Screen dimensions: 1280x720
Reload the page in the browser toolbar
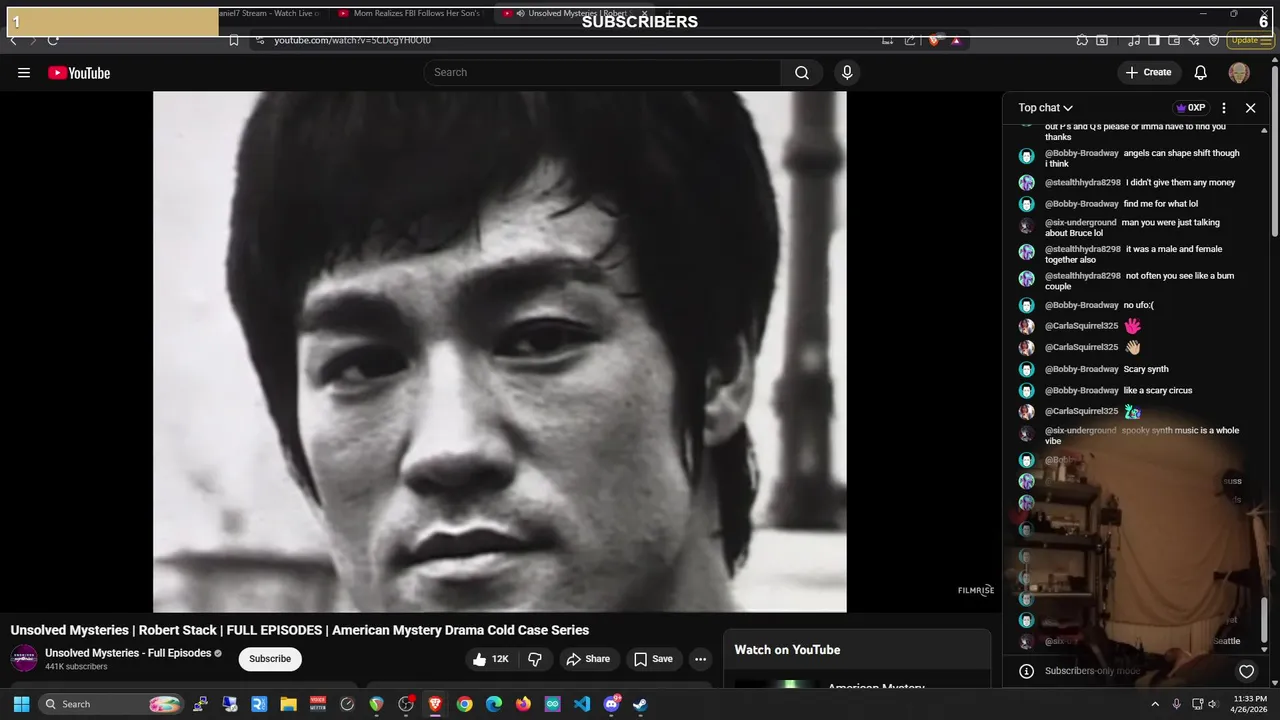pos(53,40)
